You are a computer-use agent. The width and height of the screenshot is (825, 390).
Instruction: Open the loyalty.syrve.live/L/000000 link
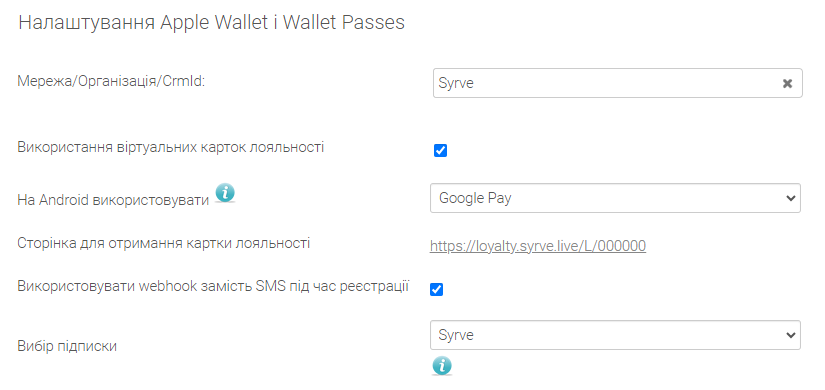tap(538, 246)
